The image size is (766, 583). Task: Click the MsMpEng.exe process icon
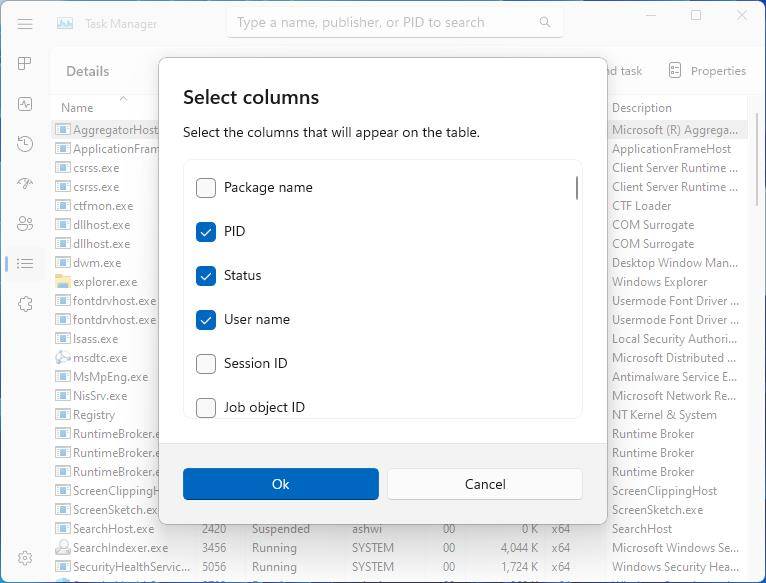pos(63,376)
